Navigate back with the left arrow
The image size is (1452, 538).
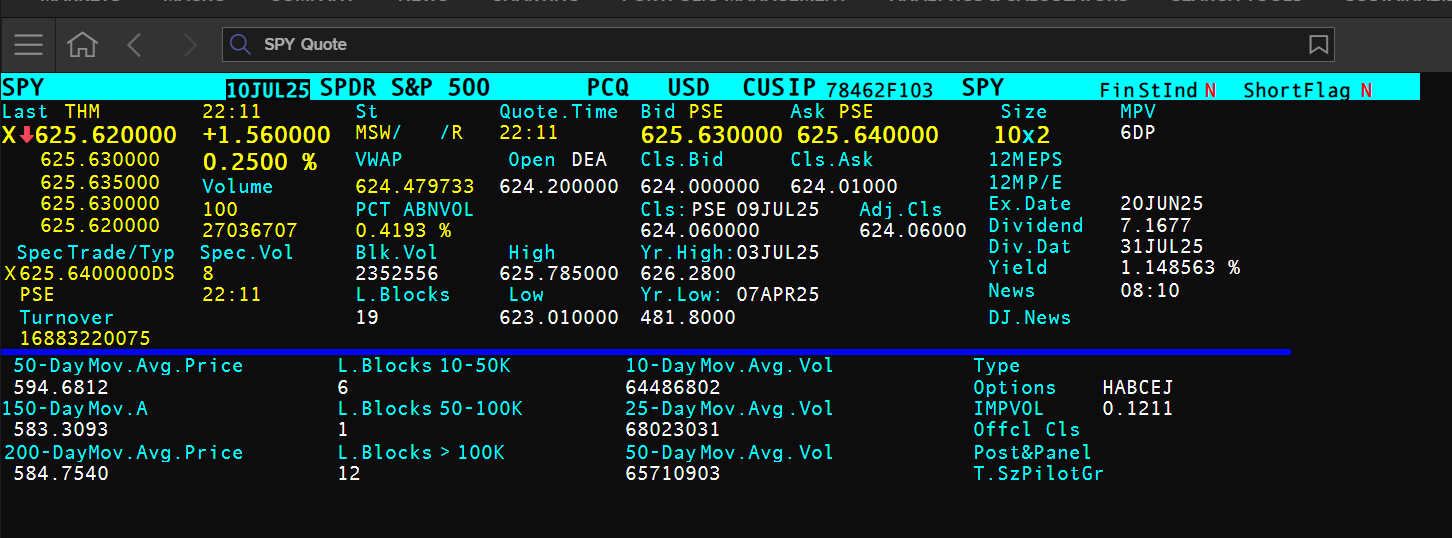coord(135,44)
